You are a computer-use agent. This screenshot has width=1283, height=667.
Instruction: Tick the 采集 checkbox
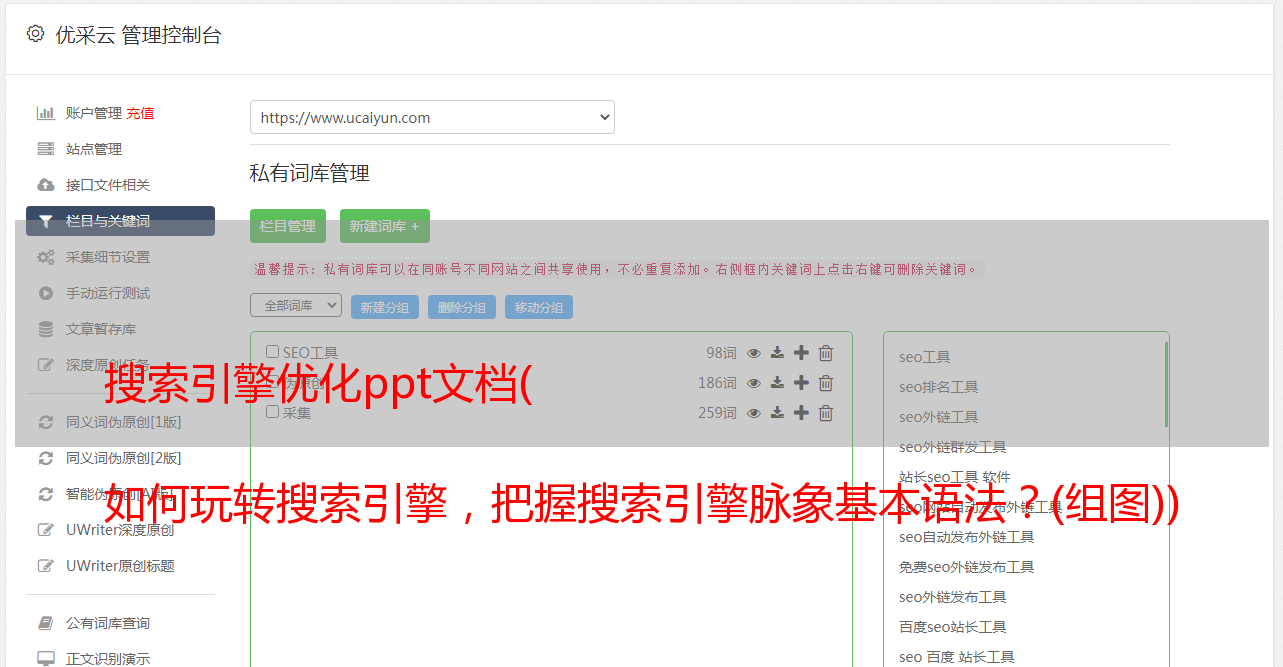(272, 412)
